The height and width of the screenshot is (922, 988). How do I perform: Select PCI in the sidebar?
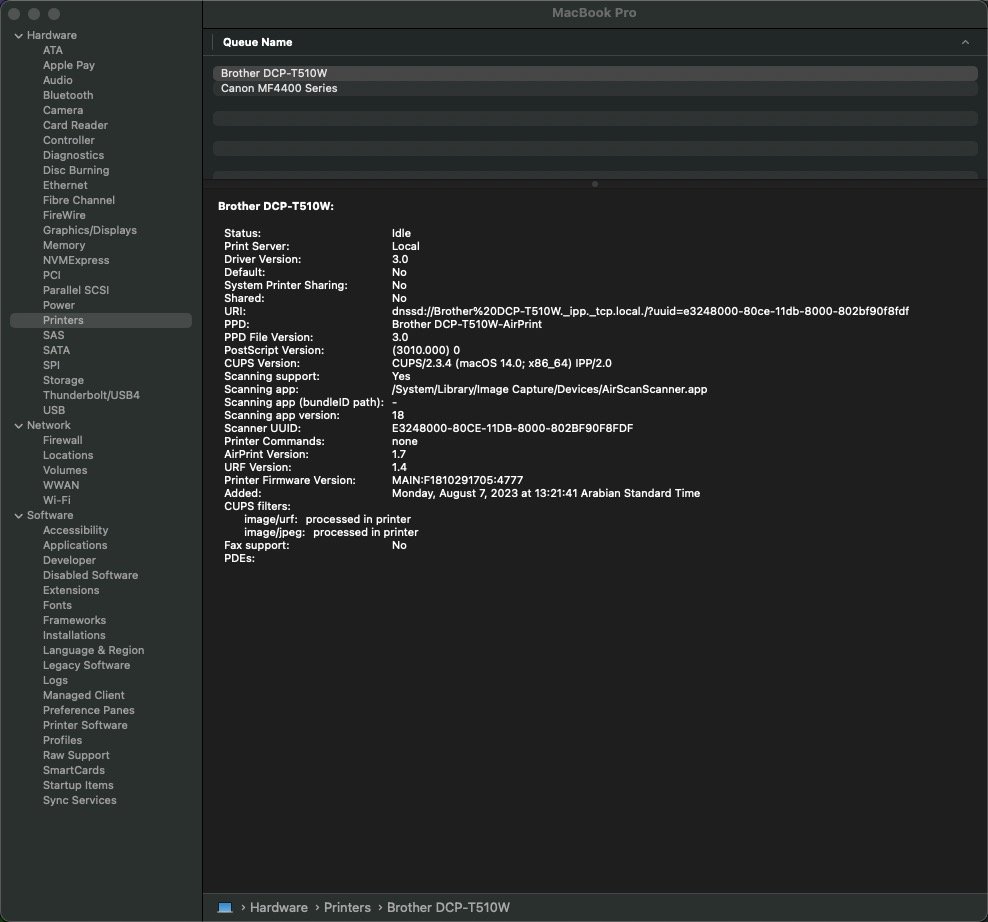(x=52, y=275)
